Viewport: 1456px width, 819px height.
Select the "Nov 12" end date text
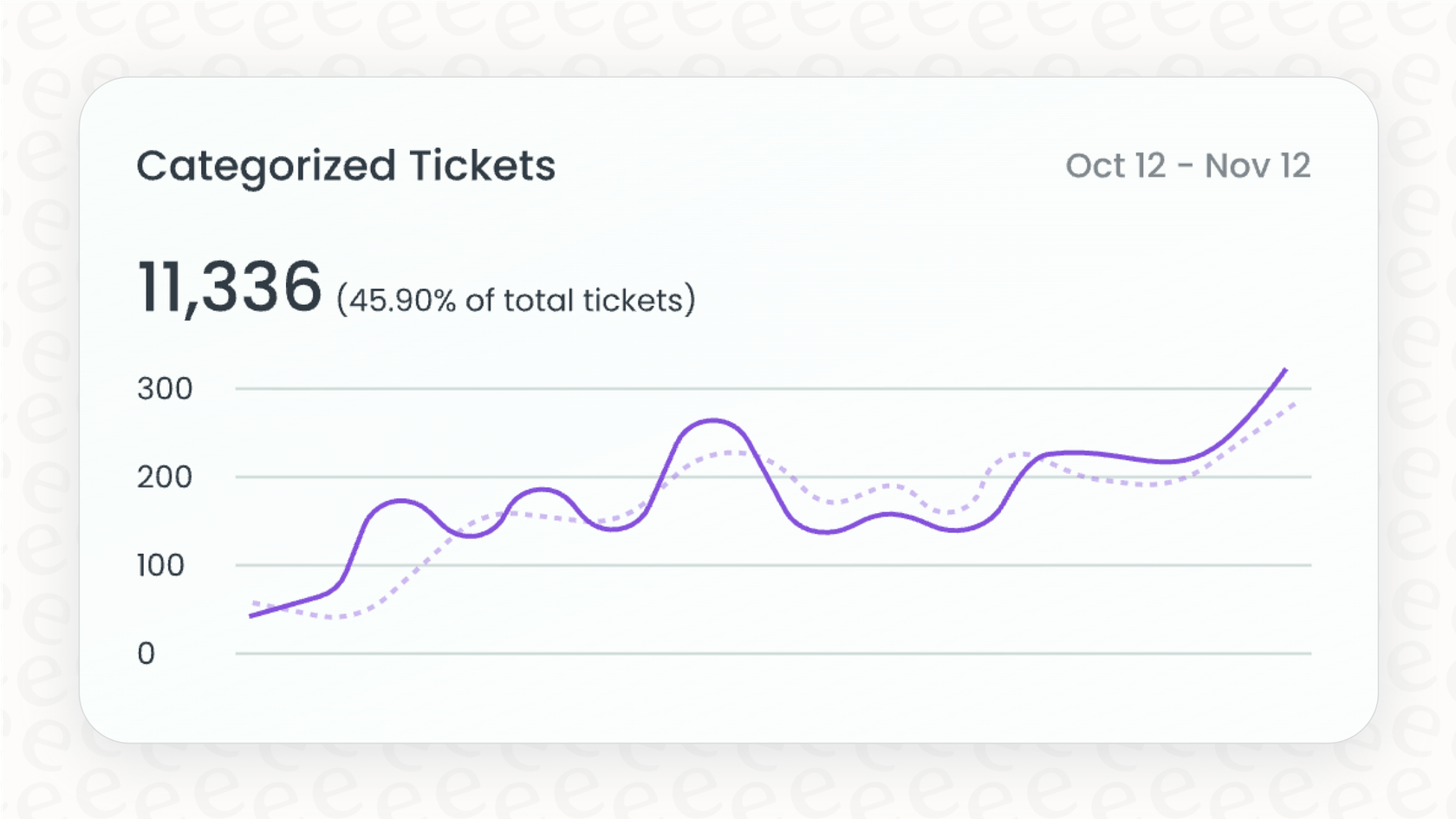pyautogui.click(x=1258, y=166)
